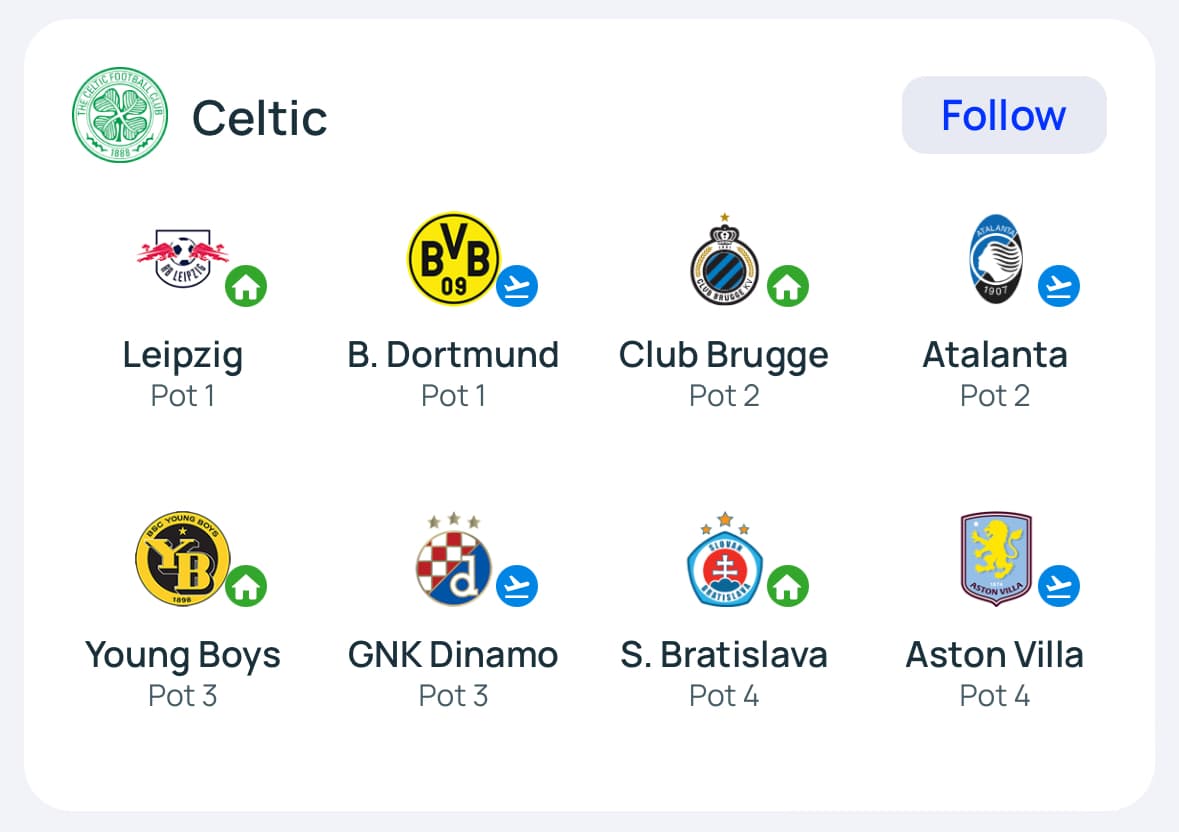The image size is (1179, 832).
Task: Click the Celtic team name
Action: pos(260,118)
